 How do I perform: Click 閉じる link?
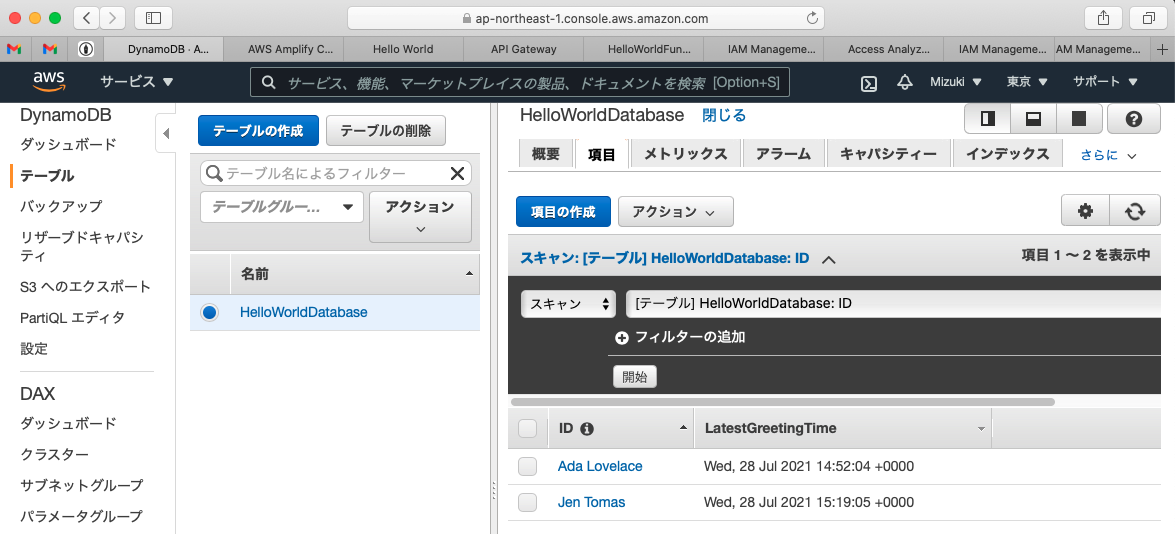(x=724, y=115)
